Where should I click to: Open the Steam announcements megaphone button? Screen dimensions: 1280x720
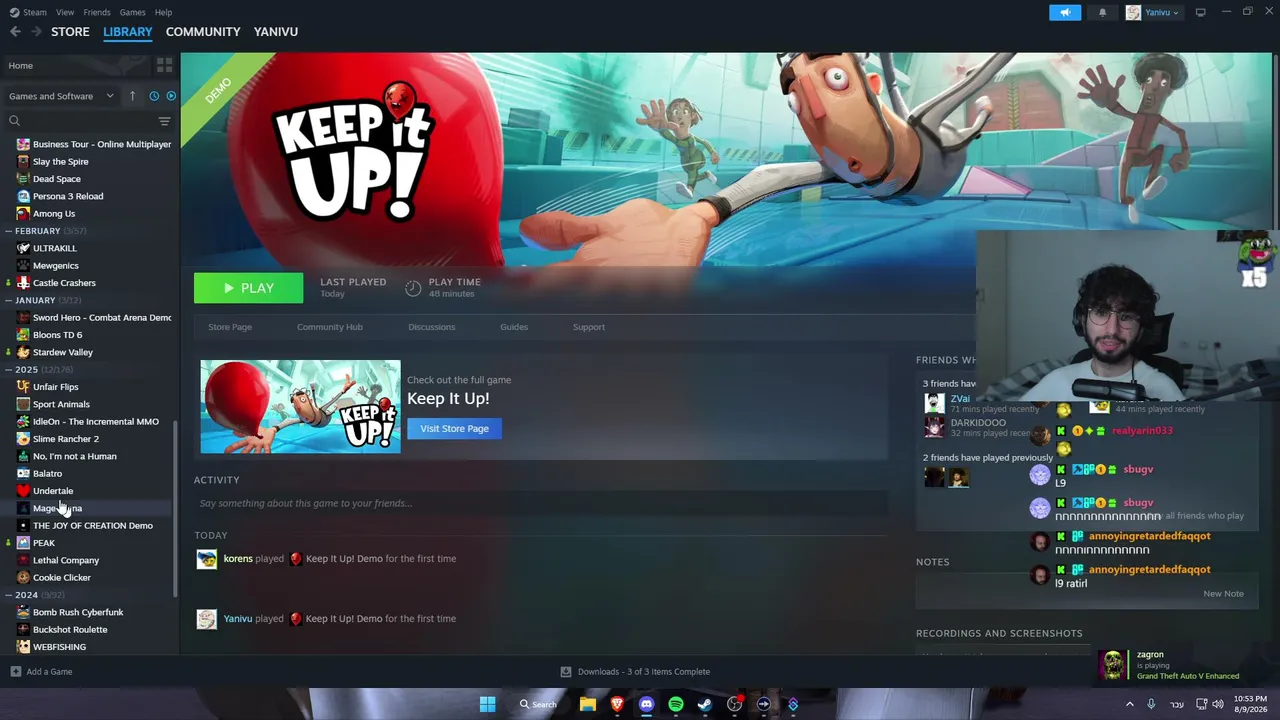pos(1065,12)
